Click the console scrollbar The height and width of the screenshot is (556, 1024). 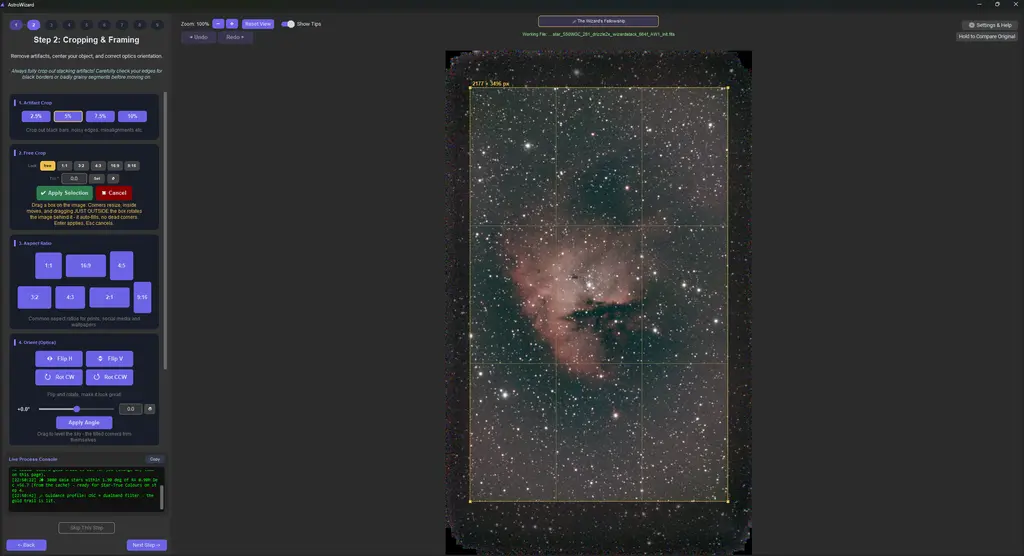[x=161, y=497]
